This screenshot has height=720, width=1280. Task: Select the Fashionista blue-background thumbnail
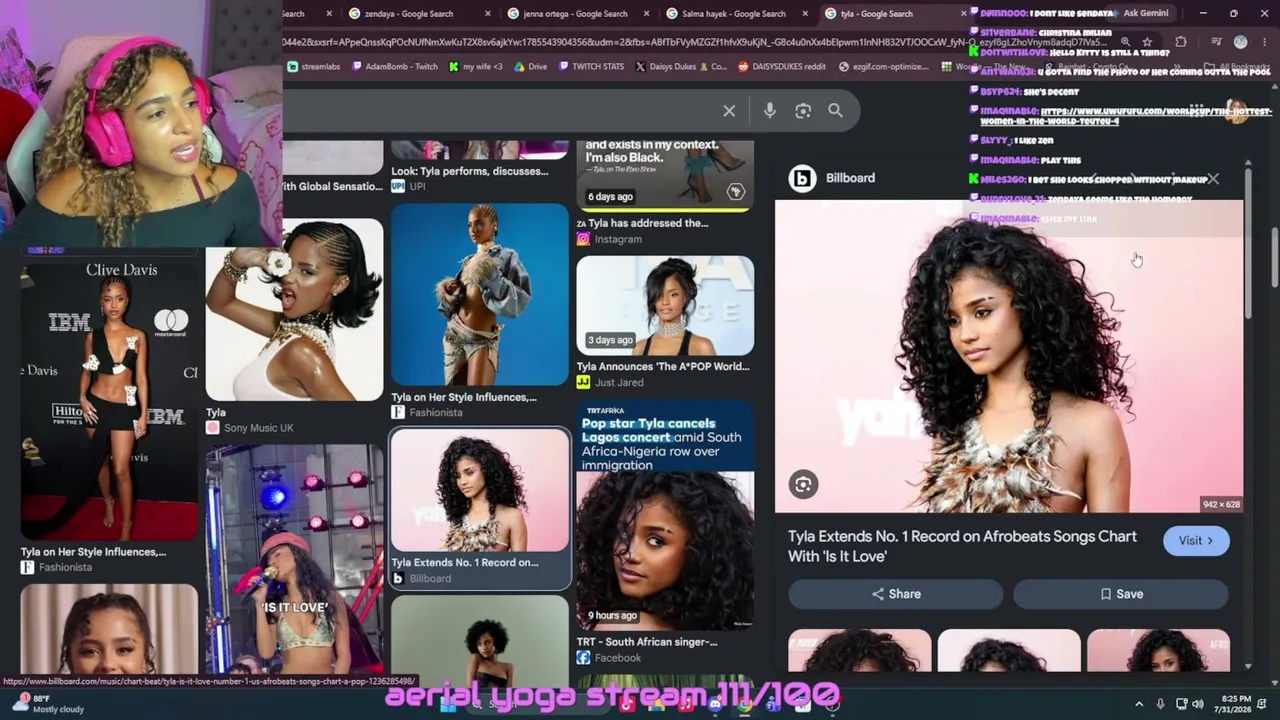[480, 294]
